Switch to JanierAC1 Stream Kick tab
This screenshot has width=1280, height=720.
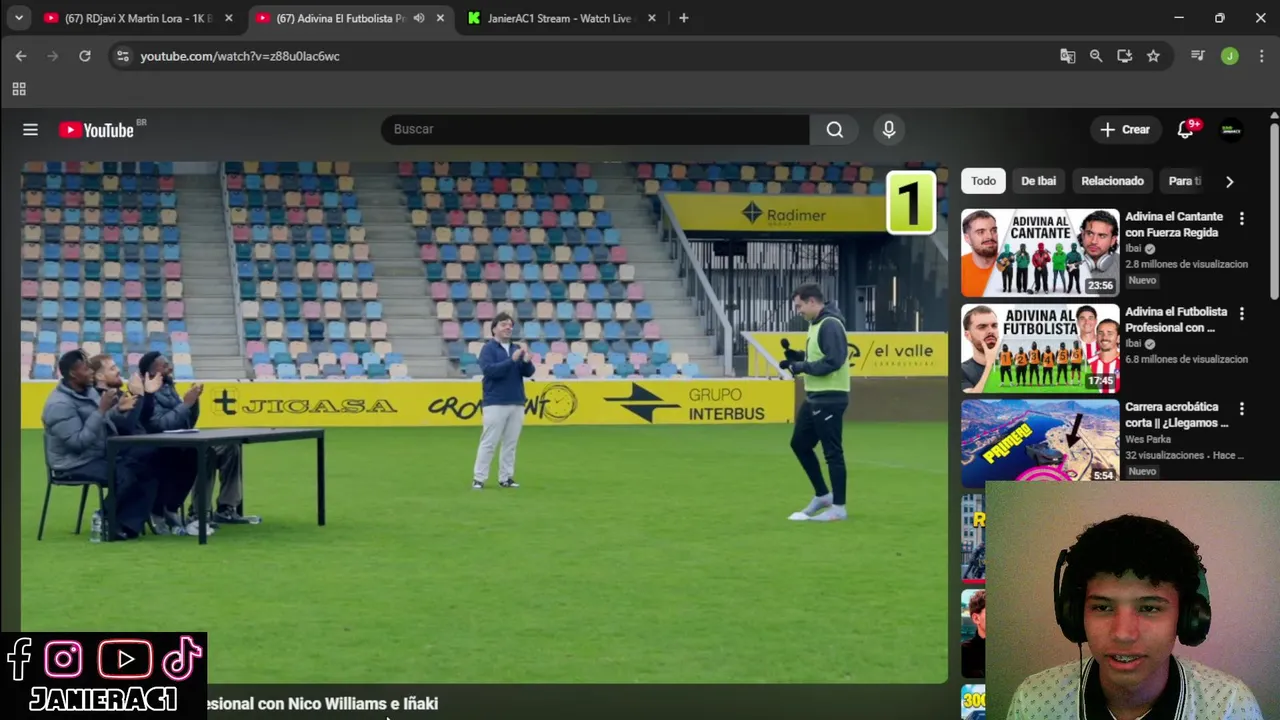click(x=560, y=18)
